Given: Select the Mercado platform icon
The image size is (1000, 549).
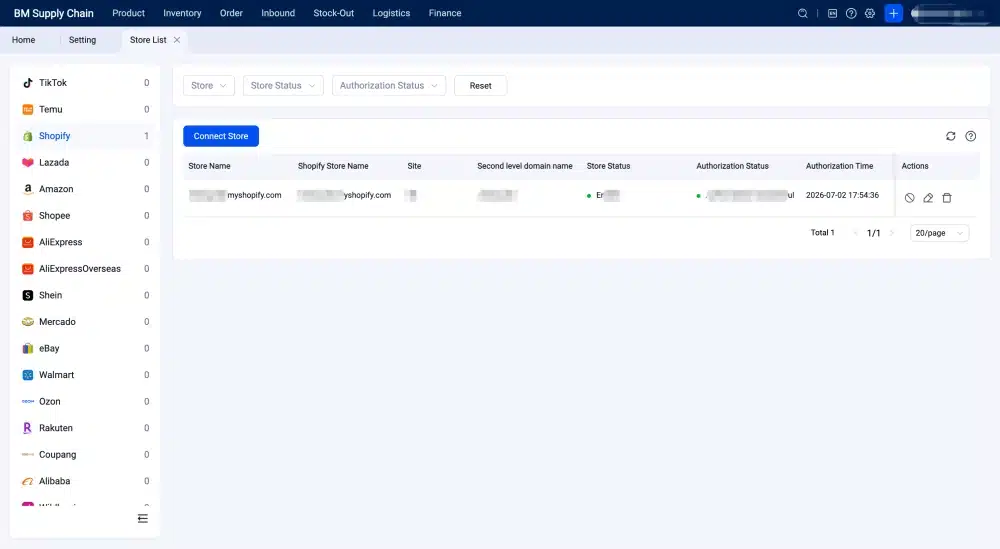Looking at the screenshot, I should pos(27,322).
